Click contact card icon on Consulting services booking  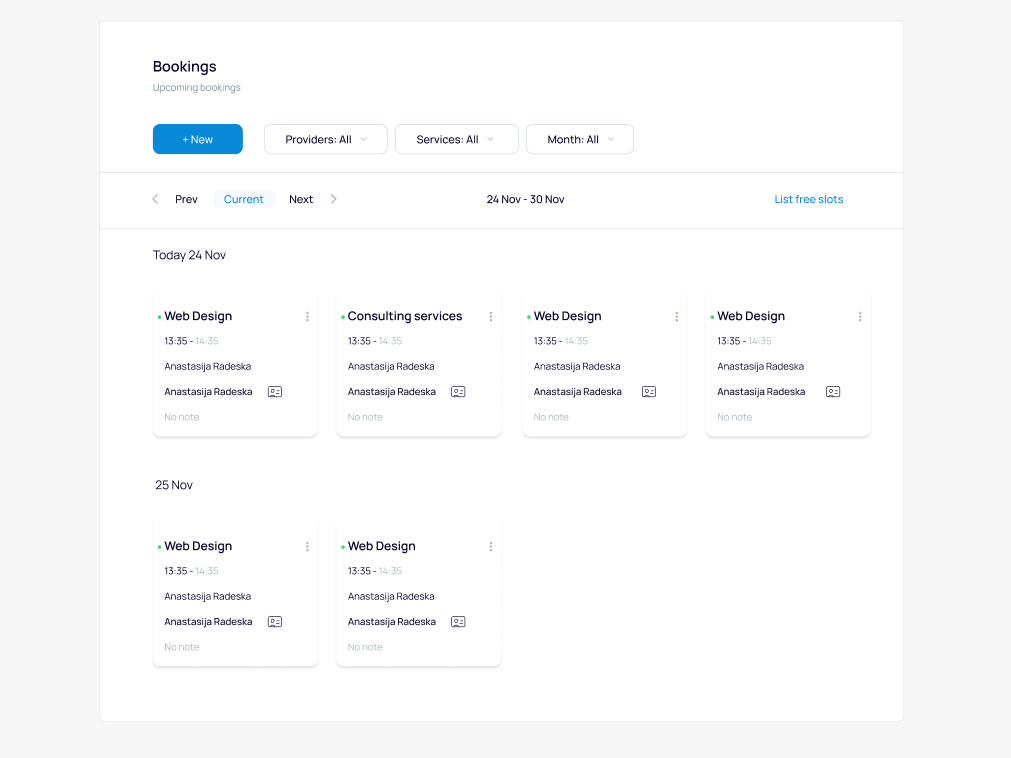coord(458,392)
